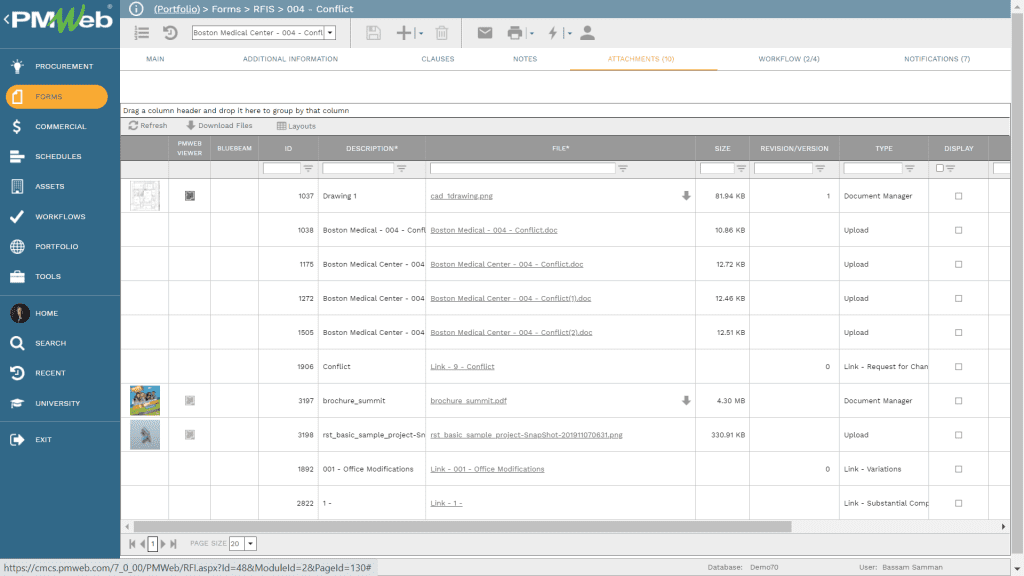Delete record with trash icon
1024x576 pixels.
click(441, 33)
